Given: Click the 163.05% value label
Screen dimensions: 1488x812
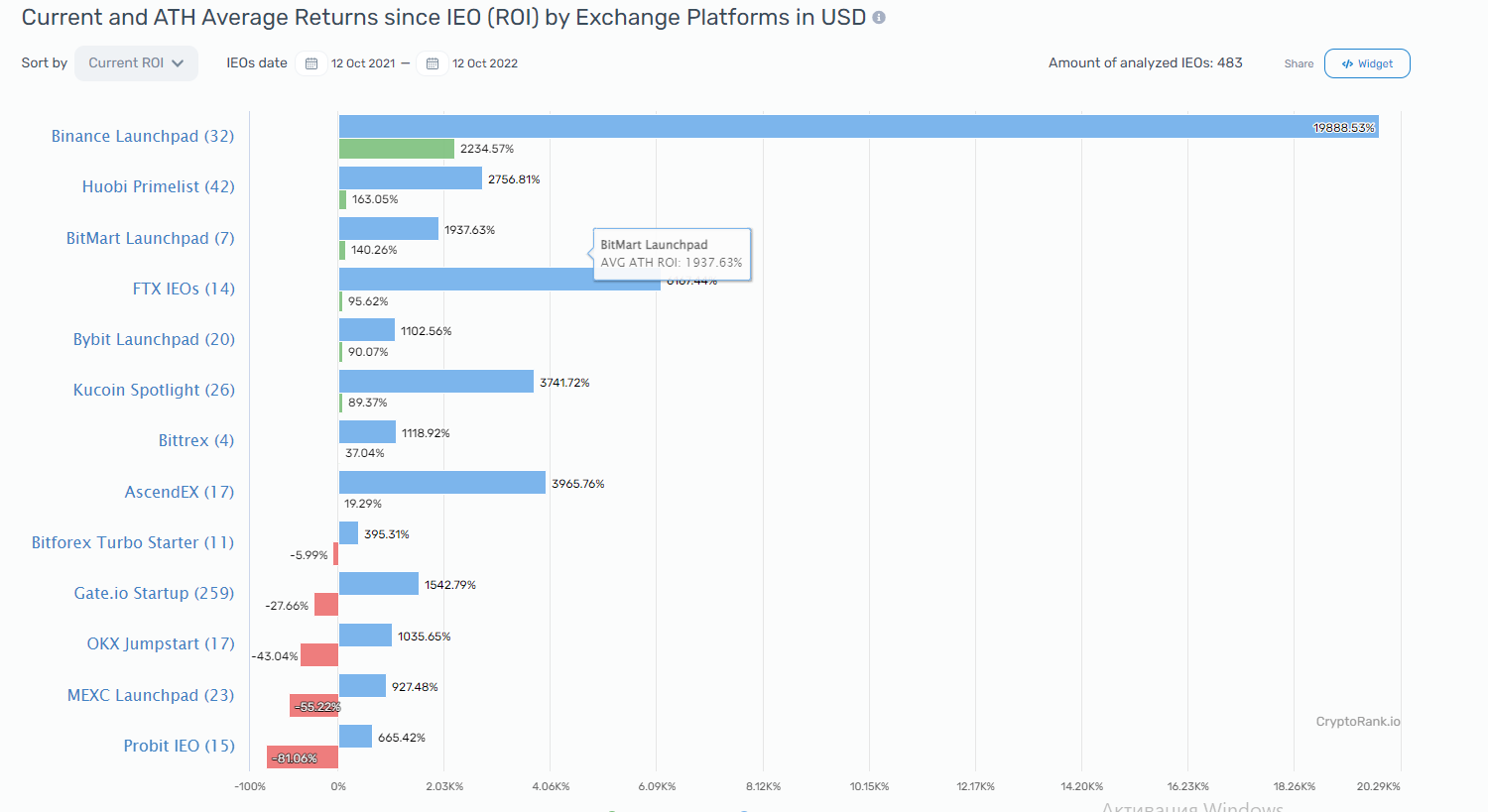Looking at the screenshot, I should click(x=375, y=199).
